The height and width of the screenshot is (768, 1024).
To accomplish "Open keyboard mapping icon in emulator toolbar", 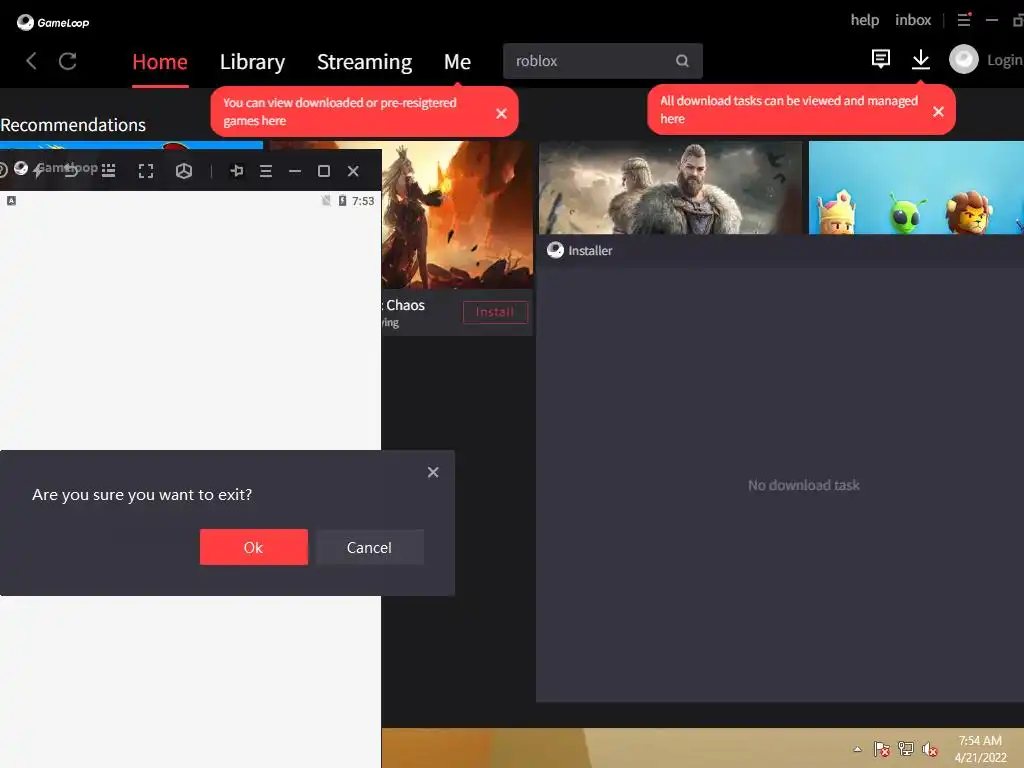I will click(108, 170).
